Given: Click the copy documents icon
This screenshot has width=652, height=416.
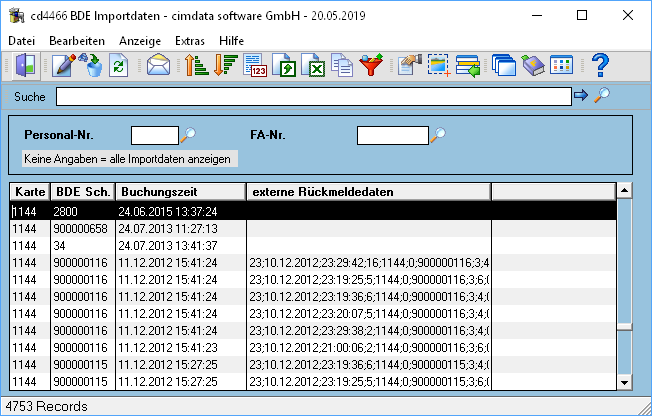Looking at the screenshot, I should click(x=342, y=65).
